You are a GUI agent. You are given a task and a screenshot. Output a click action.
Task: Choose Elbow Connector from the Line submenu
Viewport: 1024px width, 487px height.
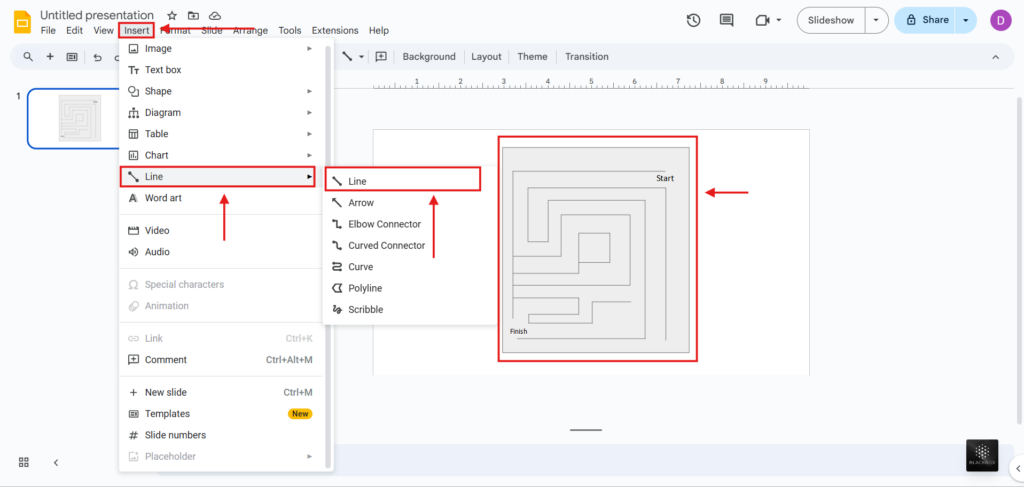click(x=384, y=224)
